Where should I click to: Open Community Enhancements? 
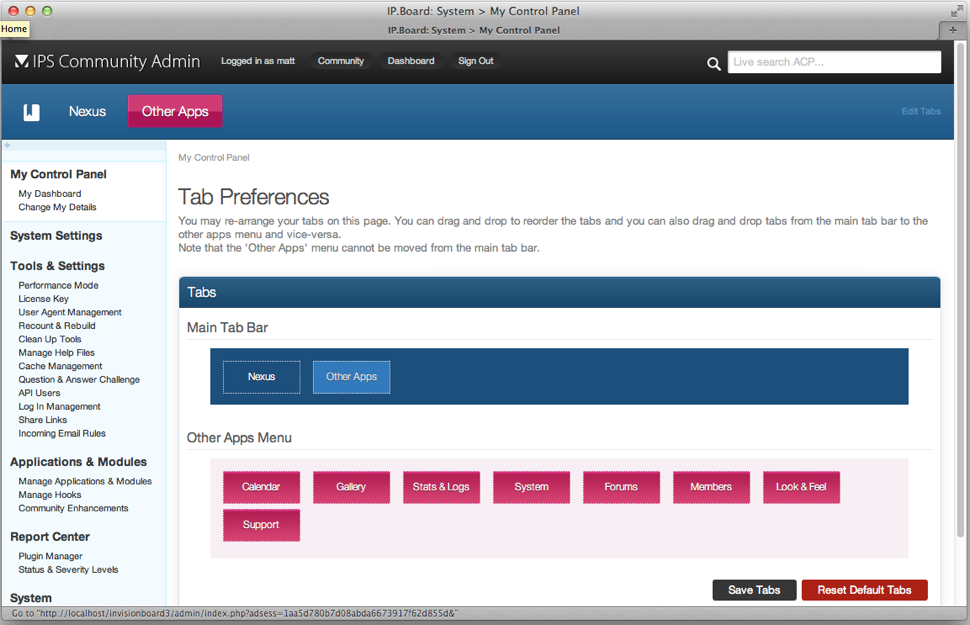74,509
